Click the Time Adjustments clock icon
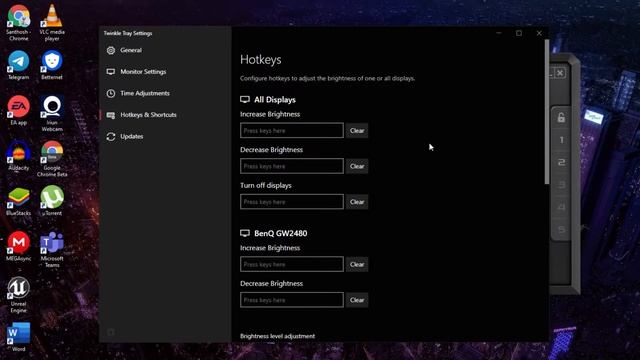The height and width of the screenshot is (360, 640). tap(111, 93)
